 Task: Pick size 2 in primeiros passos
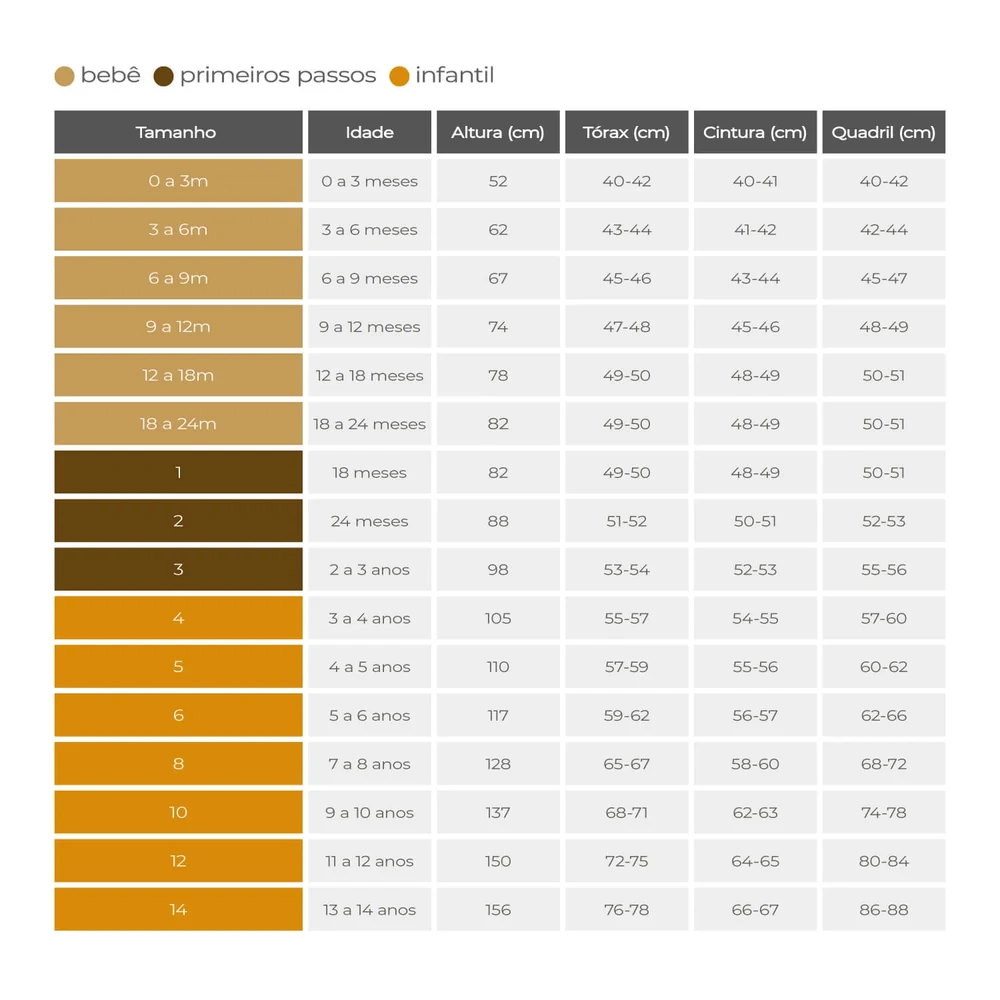click(179, 521)
